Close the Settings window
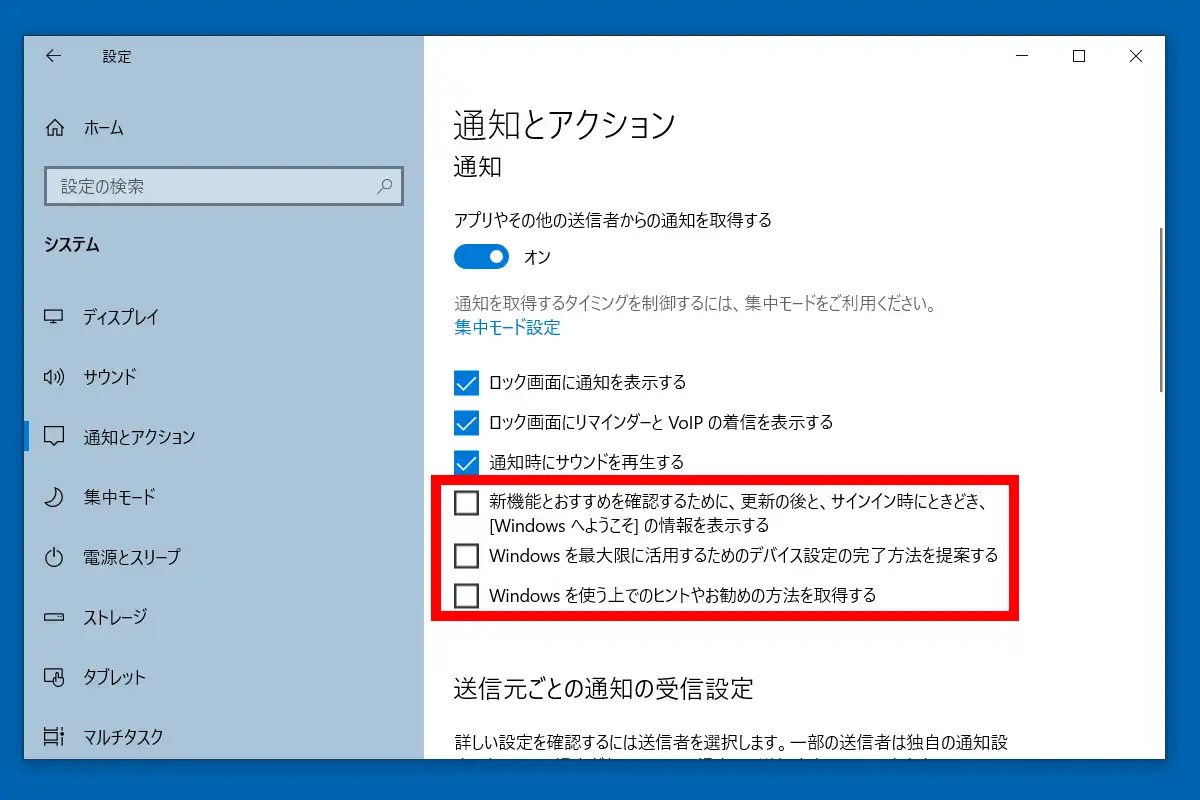The height and width of the screenshot is (800, 1200). (1136, 57)
